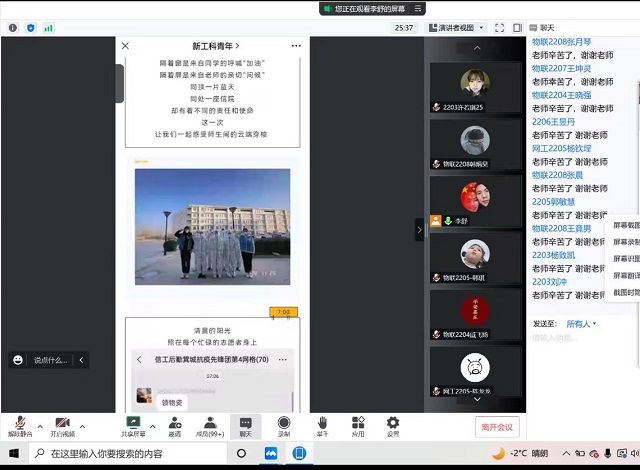Open blue phone app icon on taskbar
Viewport: 640px width, 470px height.
[x=299, y=453]
